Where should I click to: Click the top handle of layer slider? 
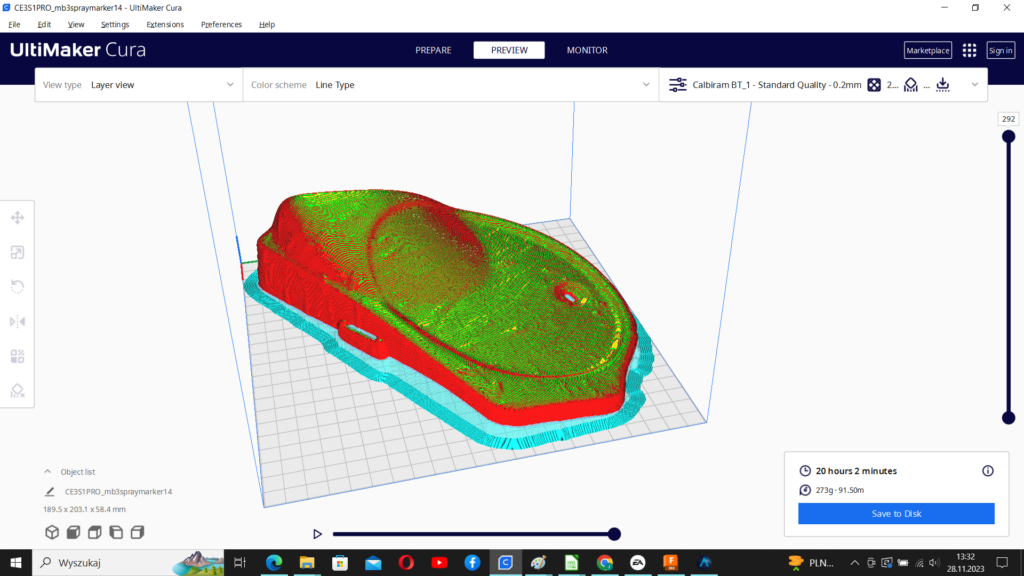(x=1008, y=136)
